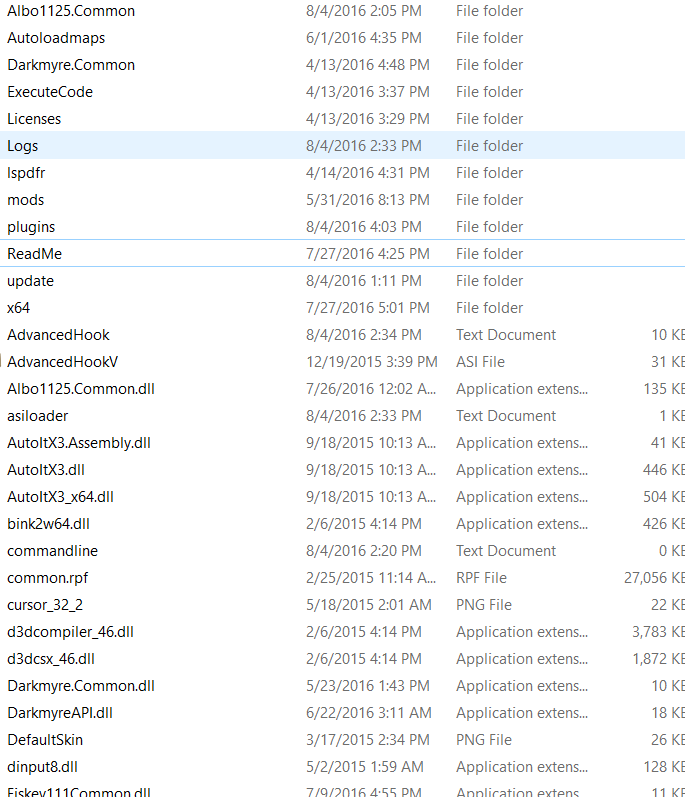Click the 3,783 KB size value

[x=658, y=632]
